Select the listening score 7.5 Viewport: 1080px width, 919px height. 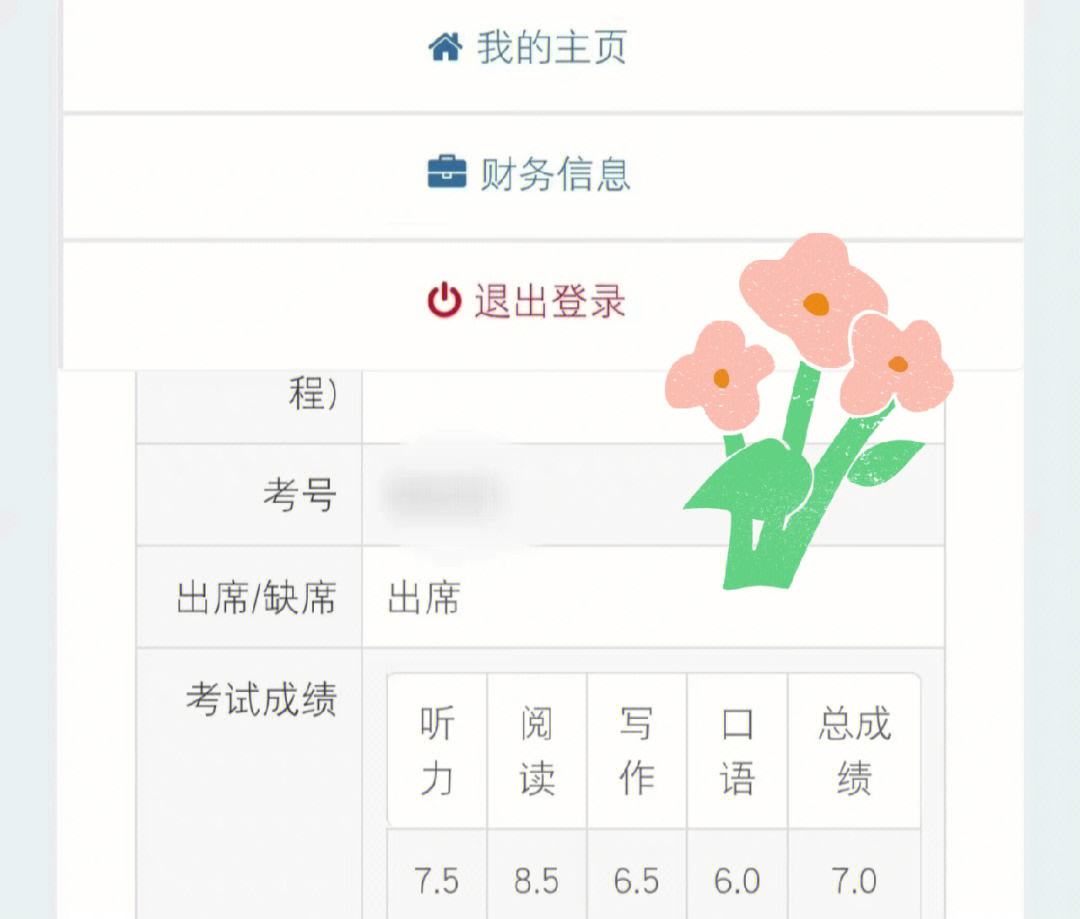point(437,880)
